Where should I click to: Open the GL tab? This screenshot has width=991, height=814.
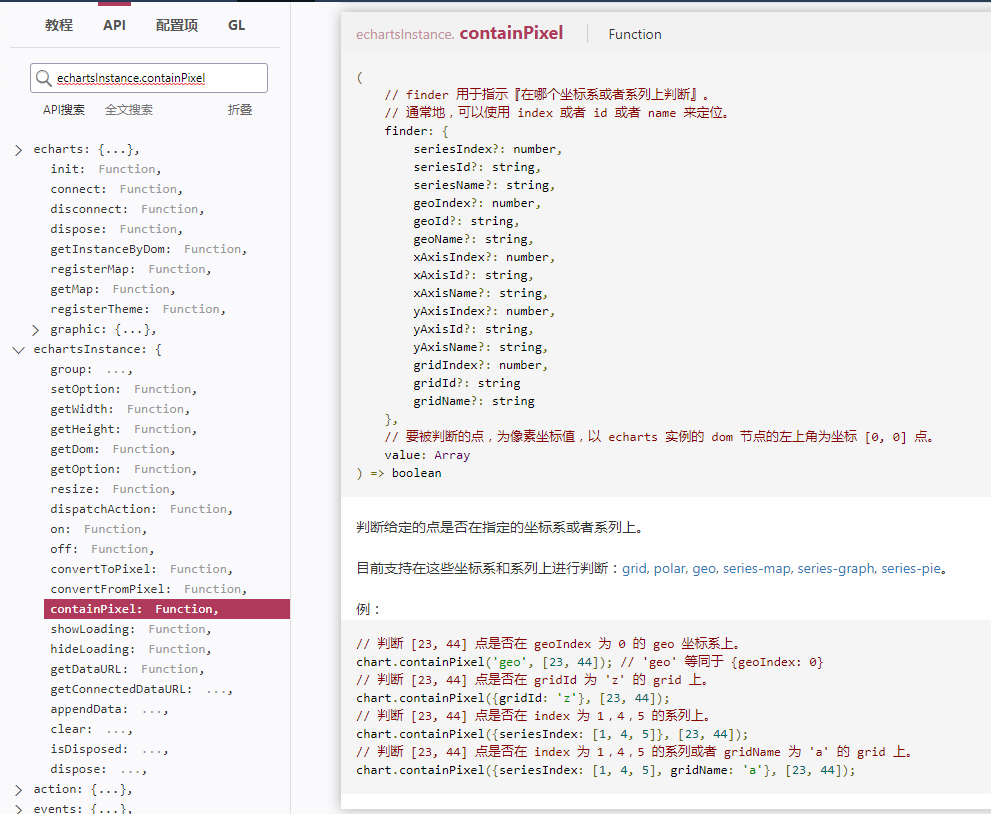tap(236, 25)
